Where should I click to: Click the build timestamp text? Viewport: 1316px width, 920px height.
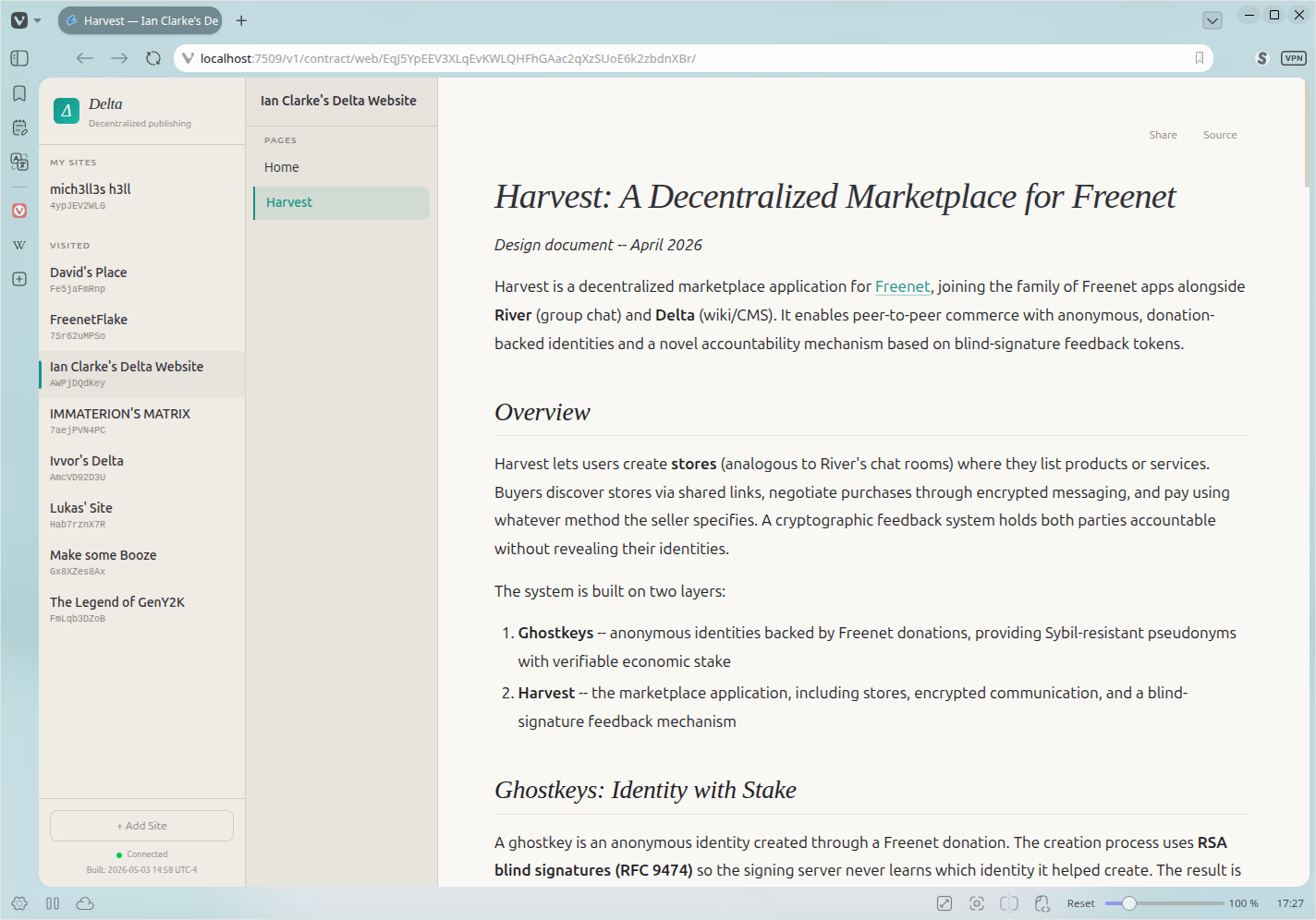pyautogui.click(x=141, y=870)
